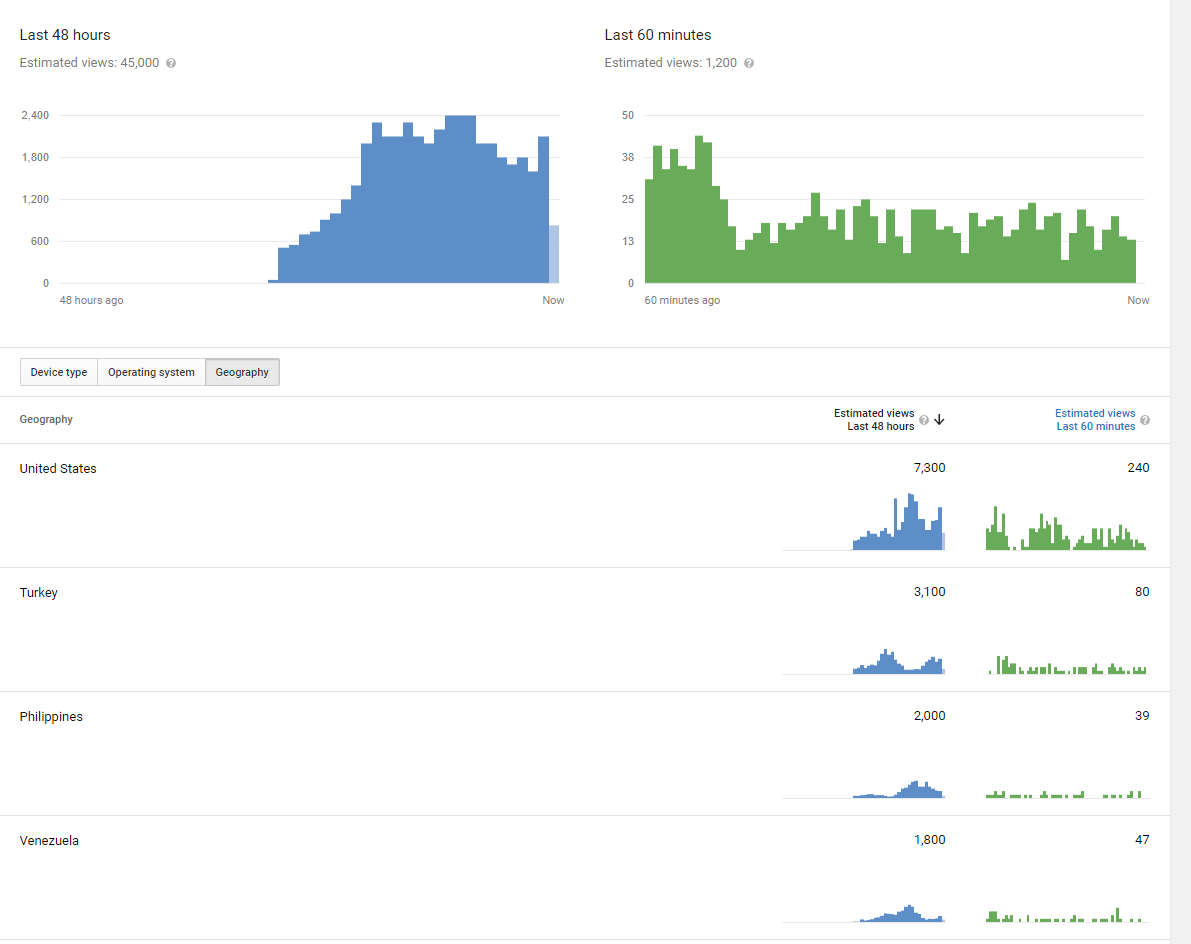Image resolution: width=1191 pixels, height=944 pixels.
Task: Click the 2,400 y-axis label
Action: coord(35,115)
